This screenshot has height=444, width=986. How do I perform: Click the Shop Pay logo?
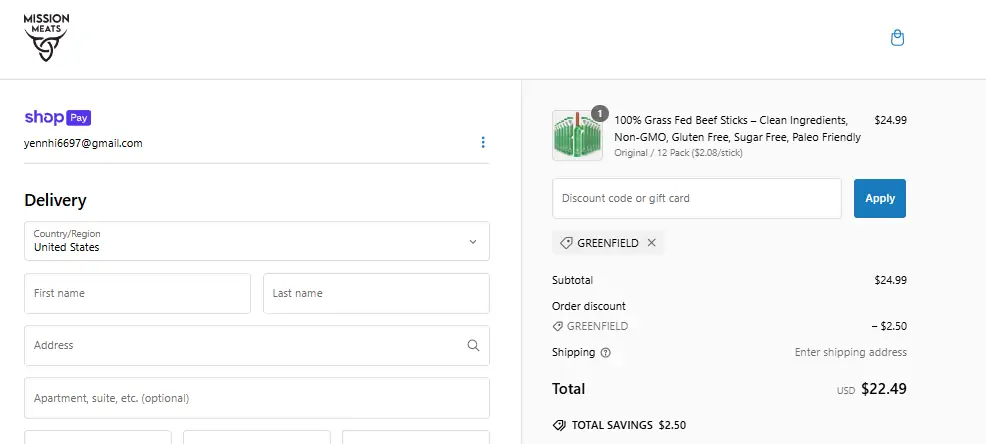pos(58,117)
